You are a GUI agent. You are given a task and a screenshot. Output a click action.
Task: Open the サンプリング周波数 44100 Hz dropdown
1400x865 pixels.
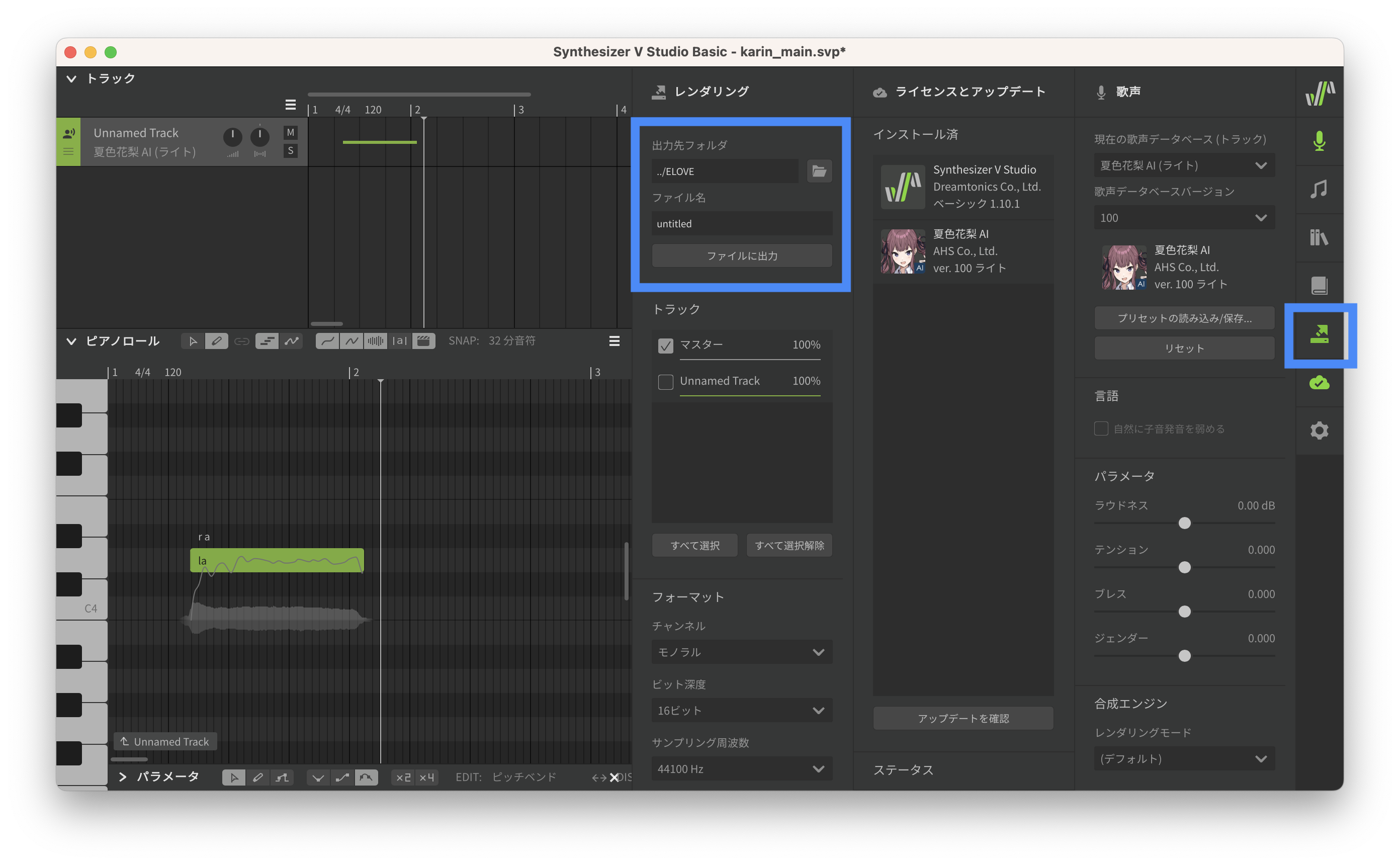pos(742,769)
